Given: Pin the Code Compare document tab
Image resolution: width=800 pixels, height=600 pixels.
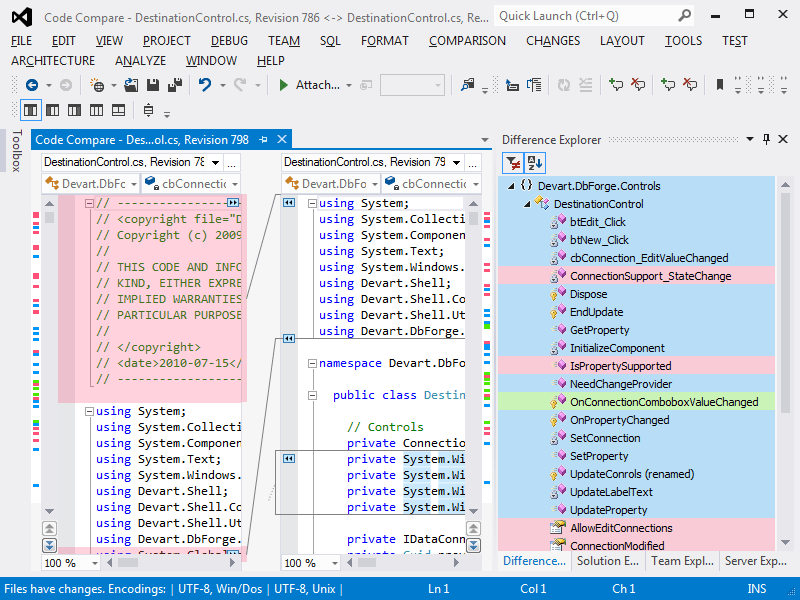Looking at the screenshot, I should (265, 139).
